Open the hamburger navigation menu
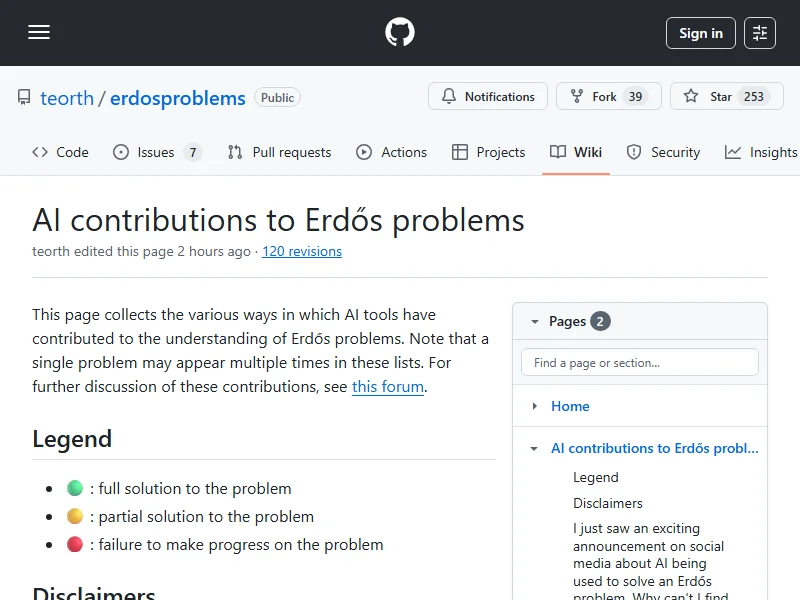 (x=39, y=33)
